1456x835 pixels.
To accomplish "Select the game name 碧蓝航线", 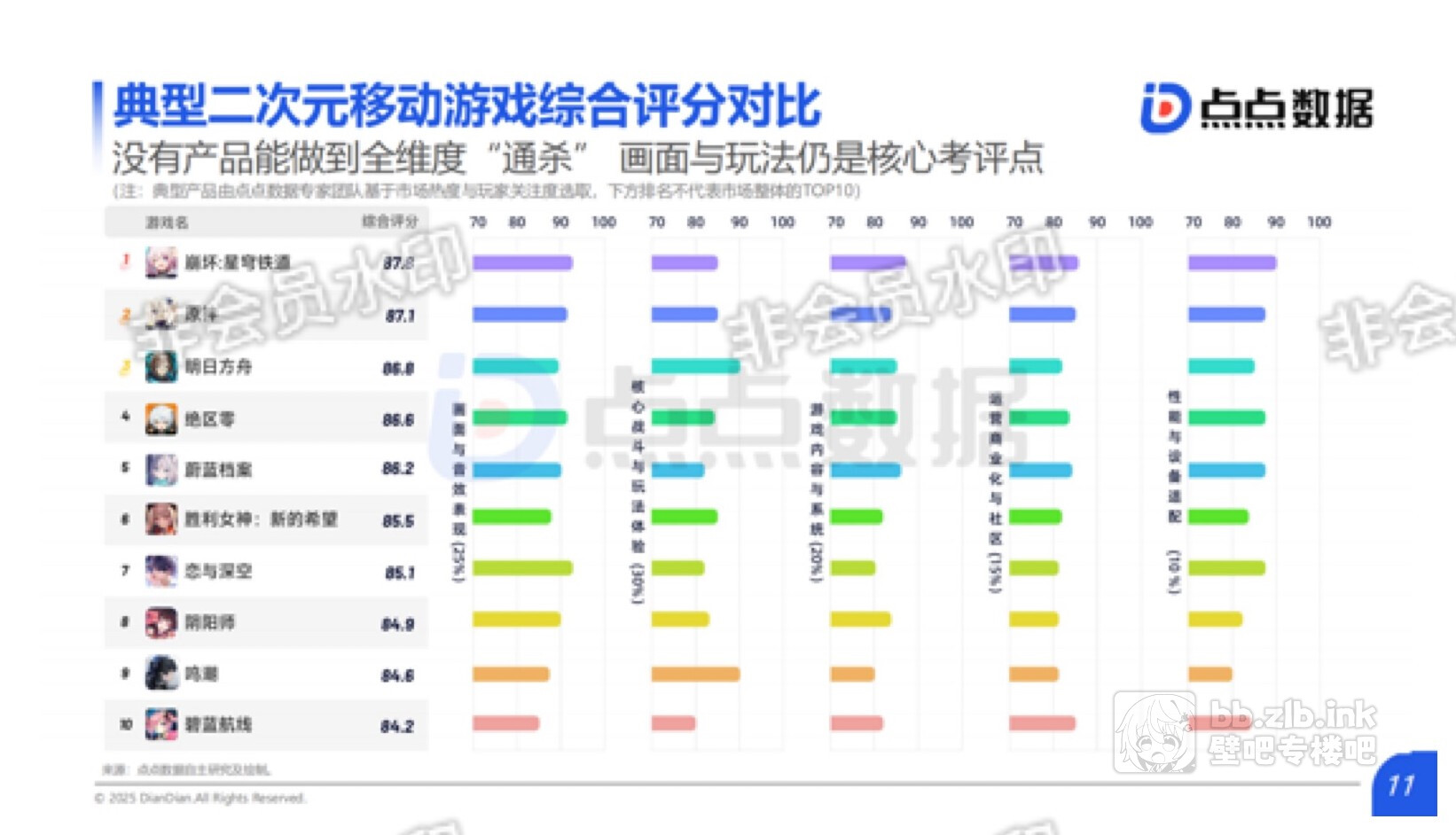I will [218, 724].
